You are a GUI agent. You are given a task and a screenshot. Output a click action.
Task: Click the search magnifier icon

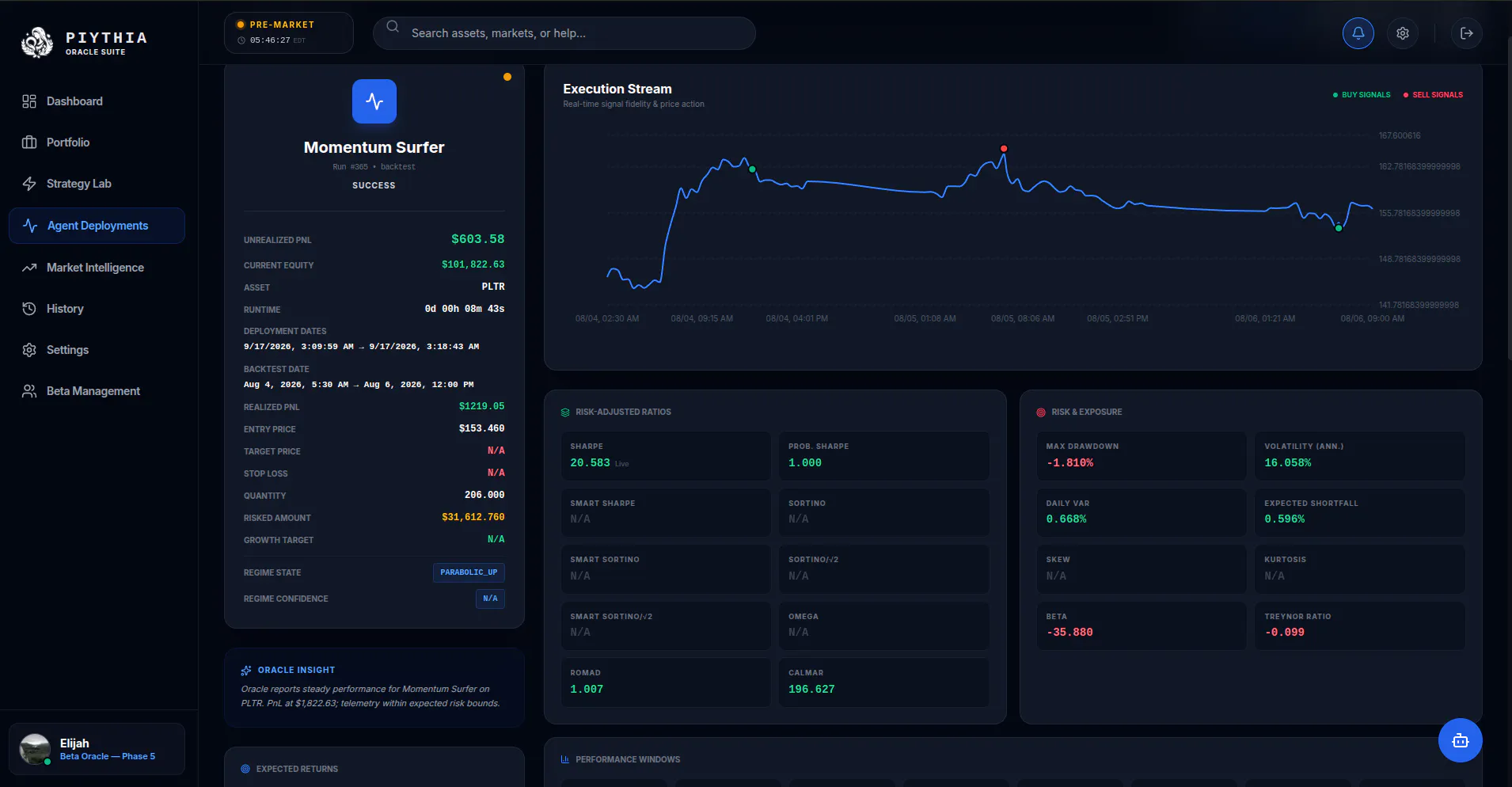(393, 26)
